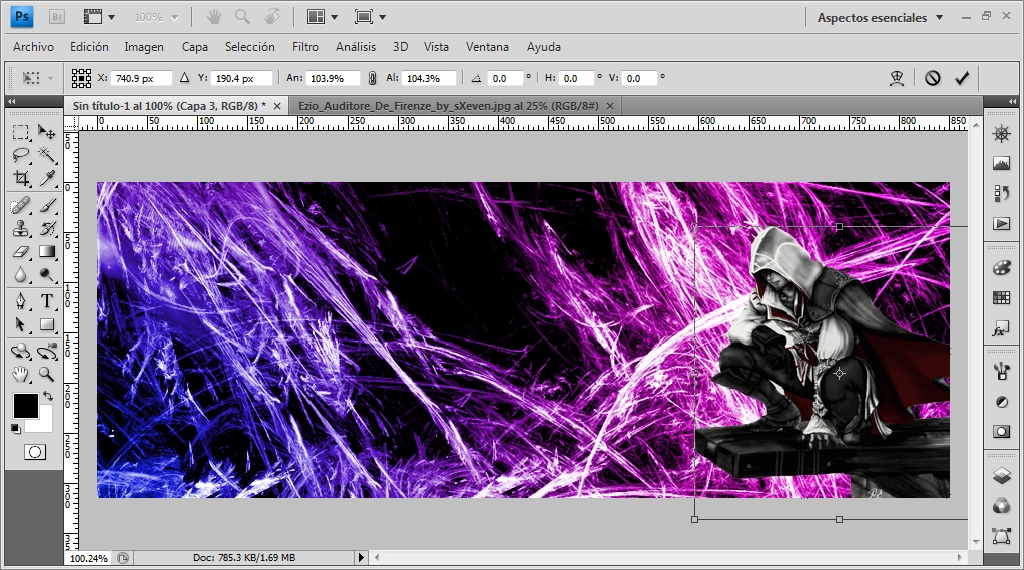
Task: Select the Gradient tool
Action: coord(46,251)
